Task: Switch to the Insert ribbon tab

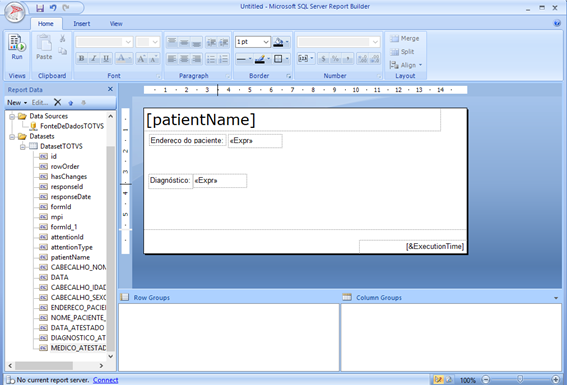Action: click(82, 23)
